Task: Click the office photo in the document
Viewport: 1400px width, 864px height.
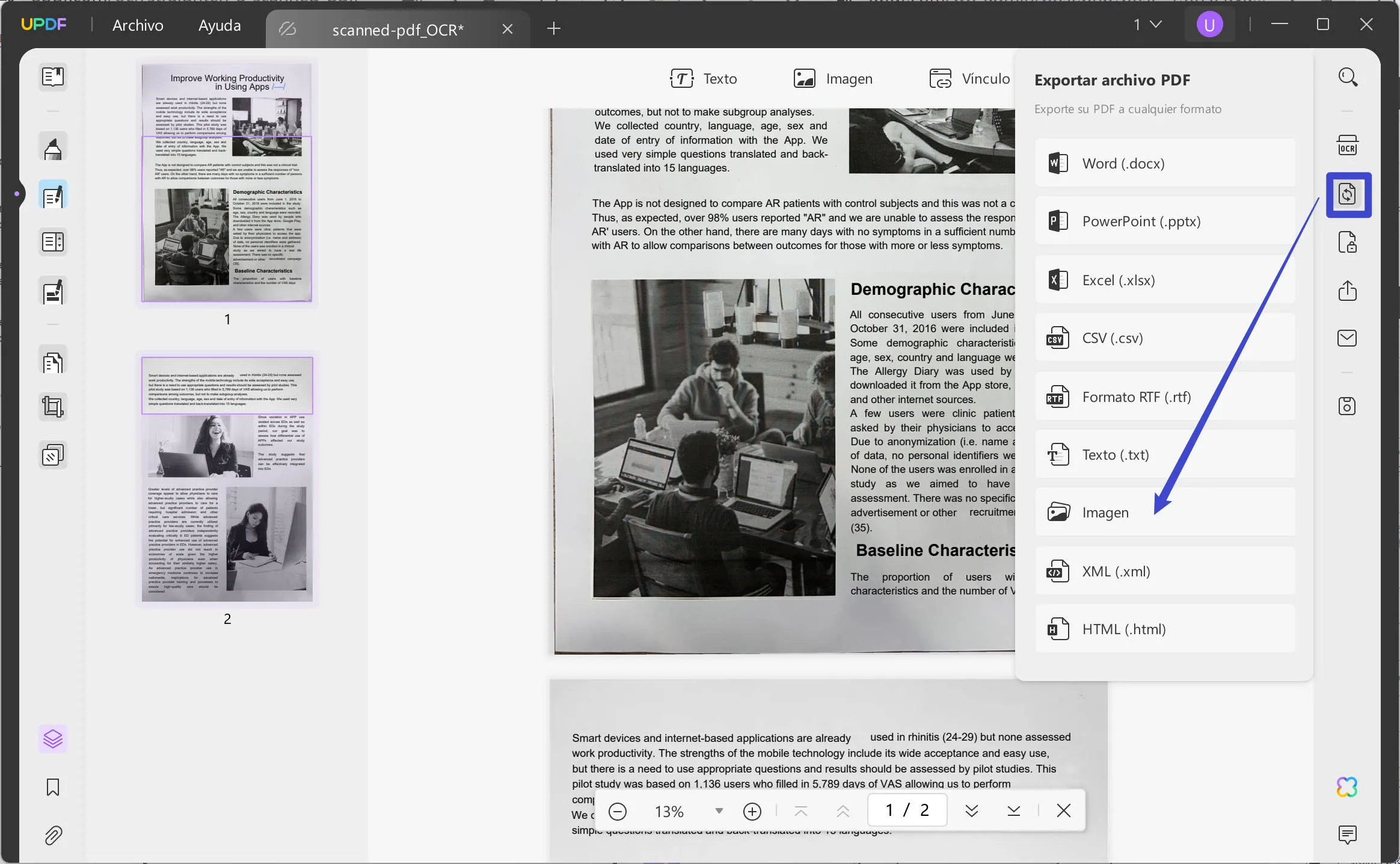Action: pyautogui.click(x=714, y=438)
